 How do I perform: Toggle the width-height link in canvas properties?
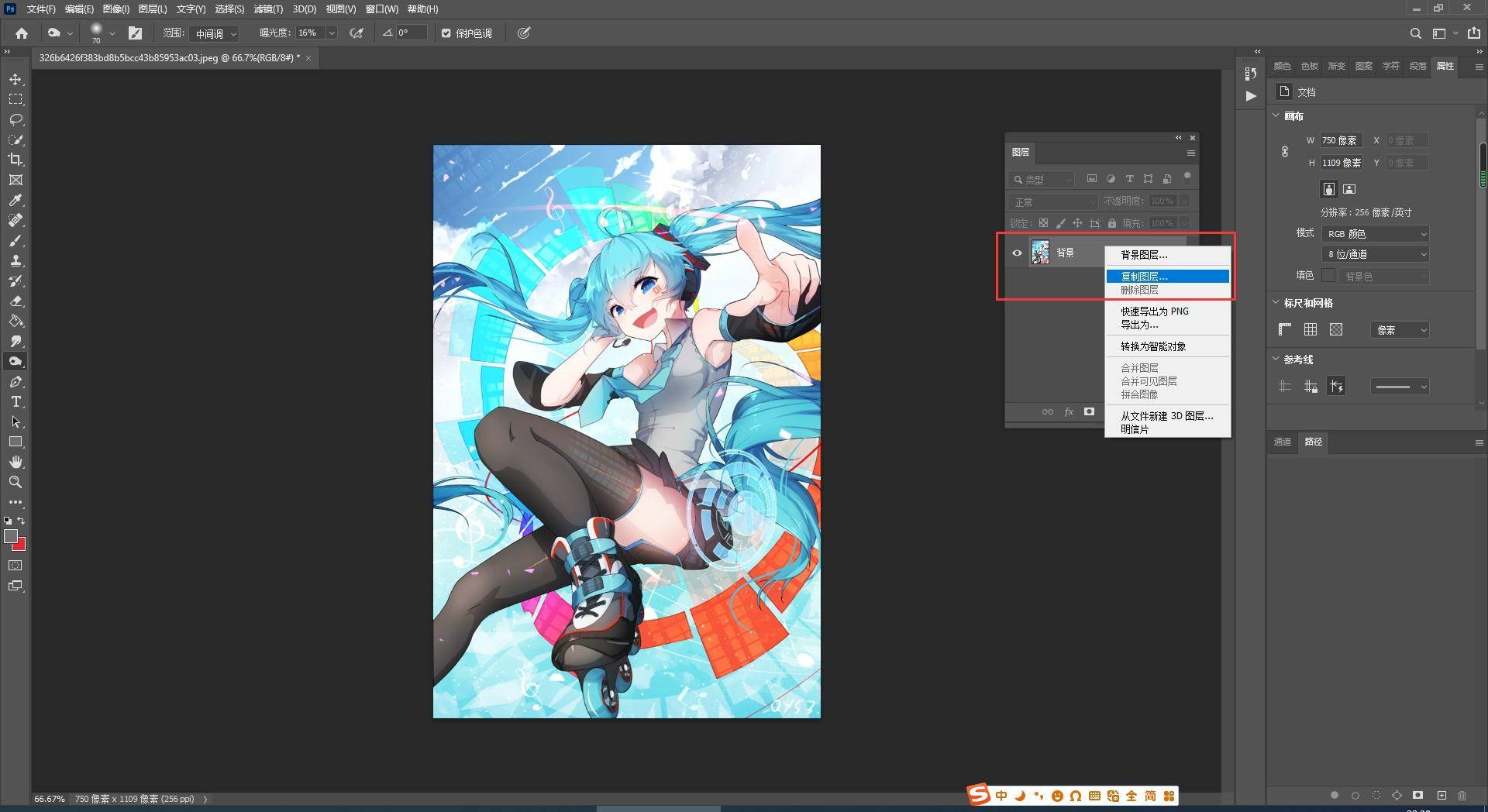point(1284,152)
